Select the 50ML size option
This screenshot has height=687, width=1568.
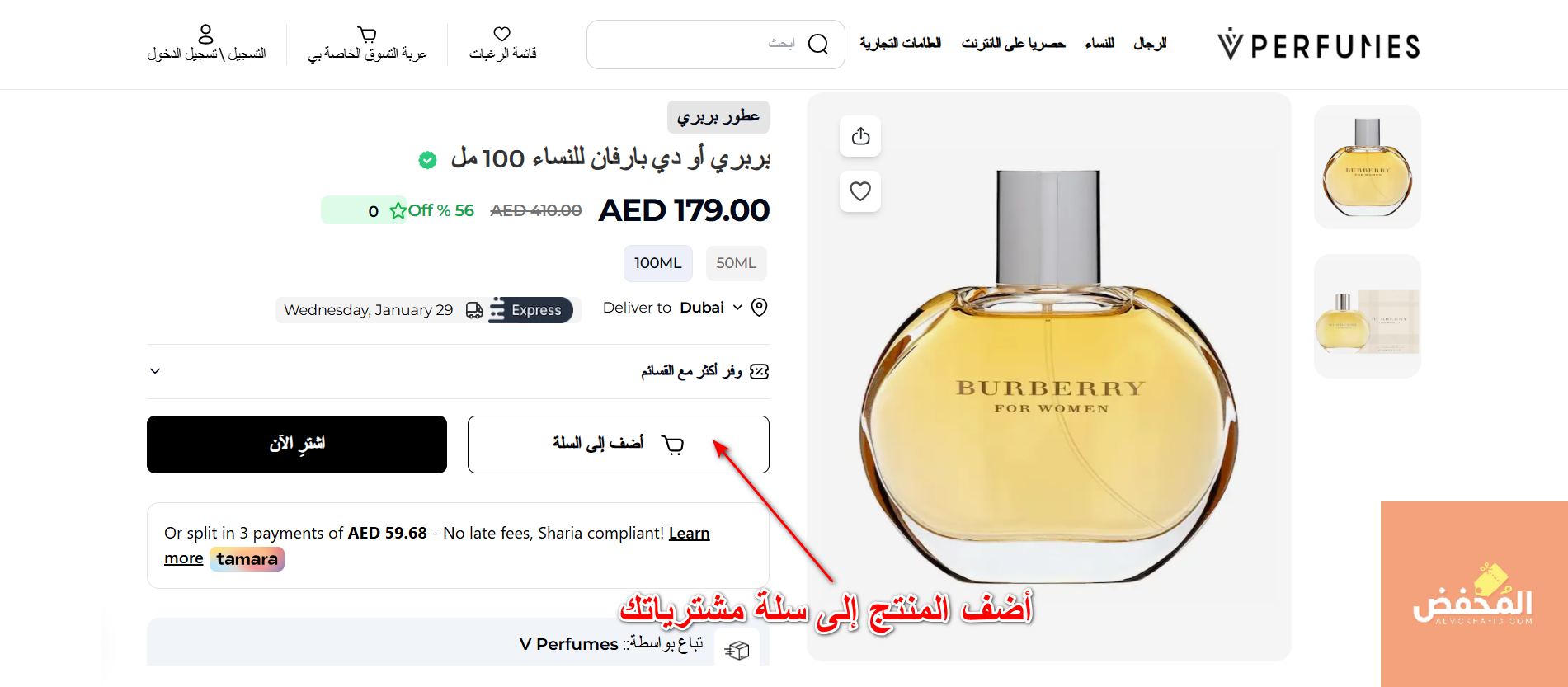click(x=736, y=263)
